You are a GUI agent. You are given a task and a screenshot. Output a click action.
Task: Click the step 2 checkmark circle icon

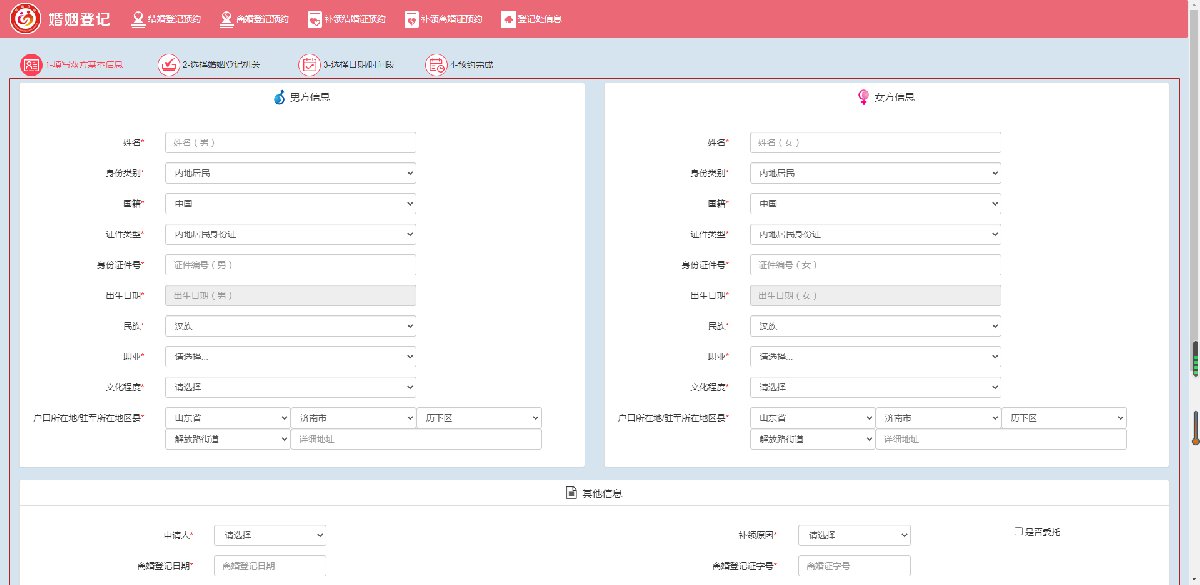click(168, 65)
